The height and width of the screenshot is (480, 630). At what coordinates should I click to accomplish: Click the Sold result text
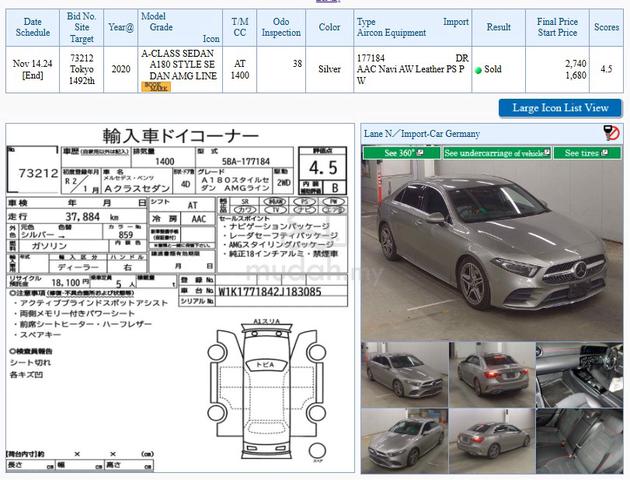[x=493, y=69]
